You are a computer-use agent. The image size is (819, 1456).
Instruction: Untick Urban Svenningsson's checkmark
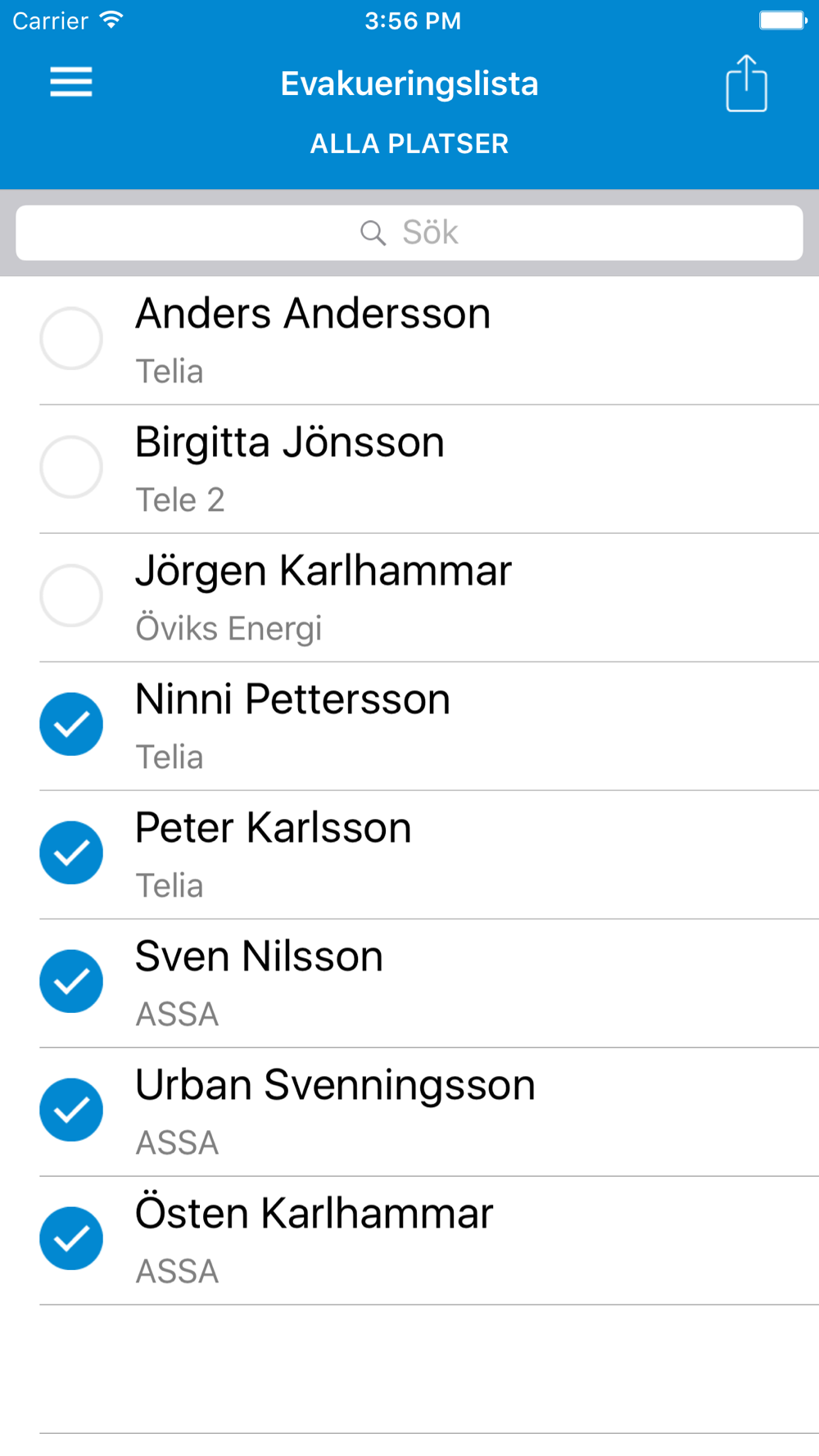coord(71,1110)
